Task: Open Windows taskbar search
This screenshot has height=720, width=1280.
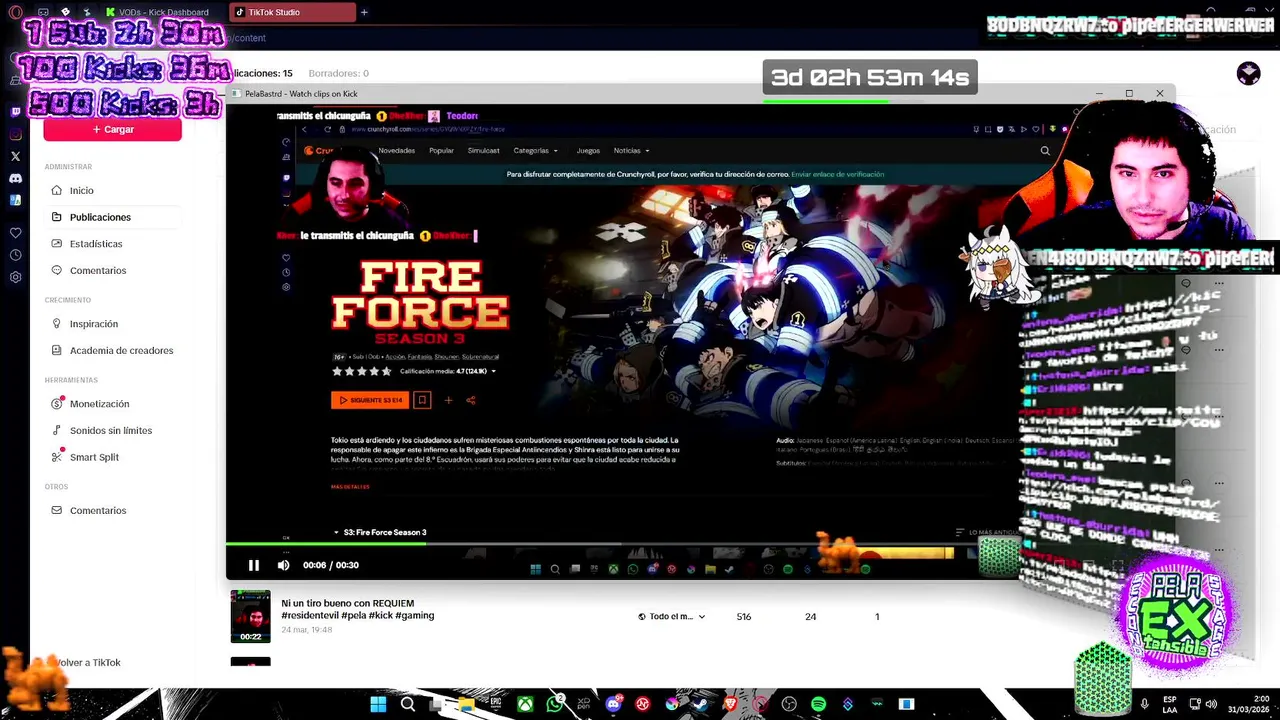Action: (x=408, y=704)
